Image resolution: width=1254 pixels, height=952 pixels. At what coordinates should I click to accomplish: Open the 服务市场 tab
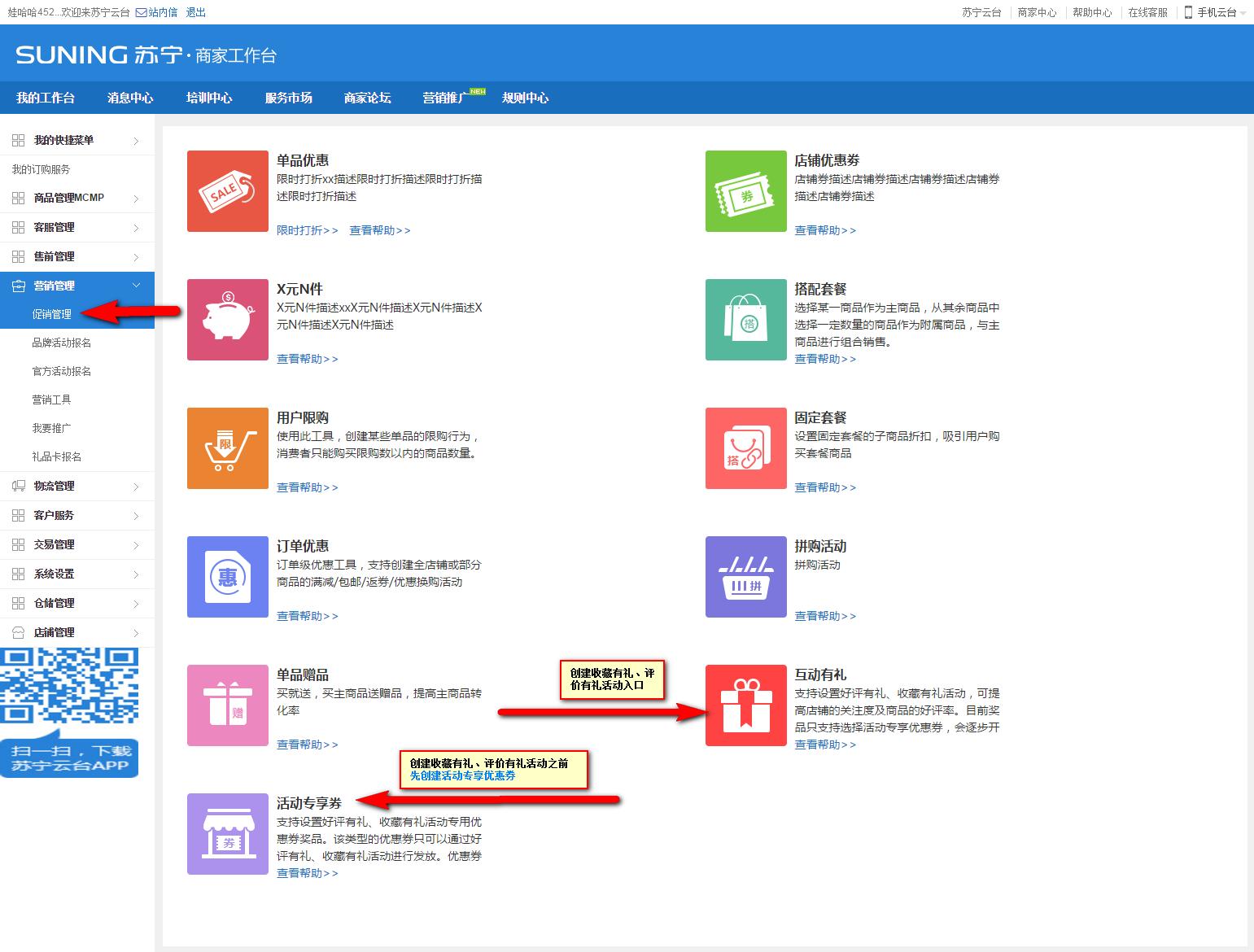tap(288, 98)
